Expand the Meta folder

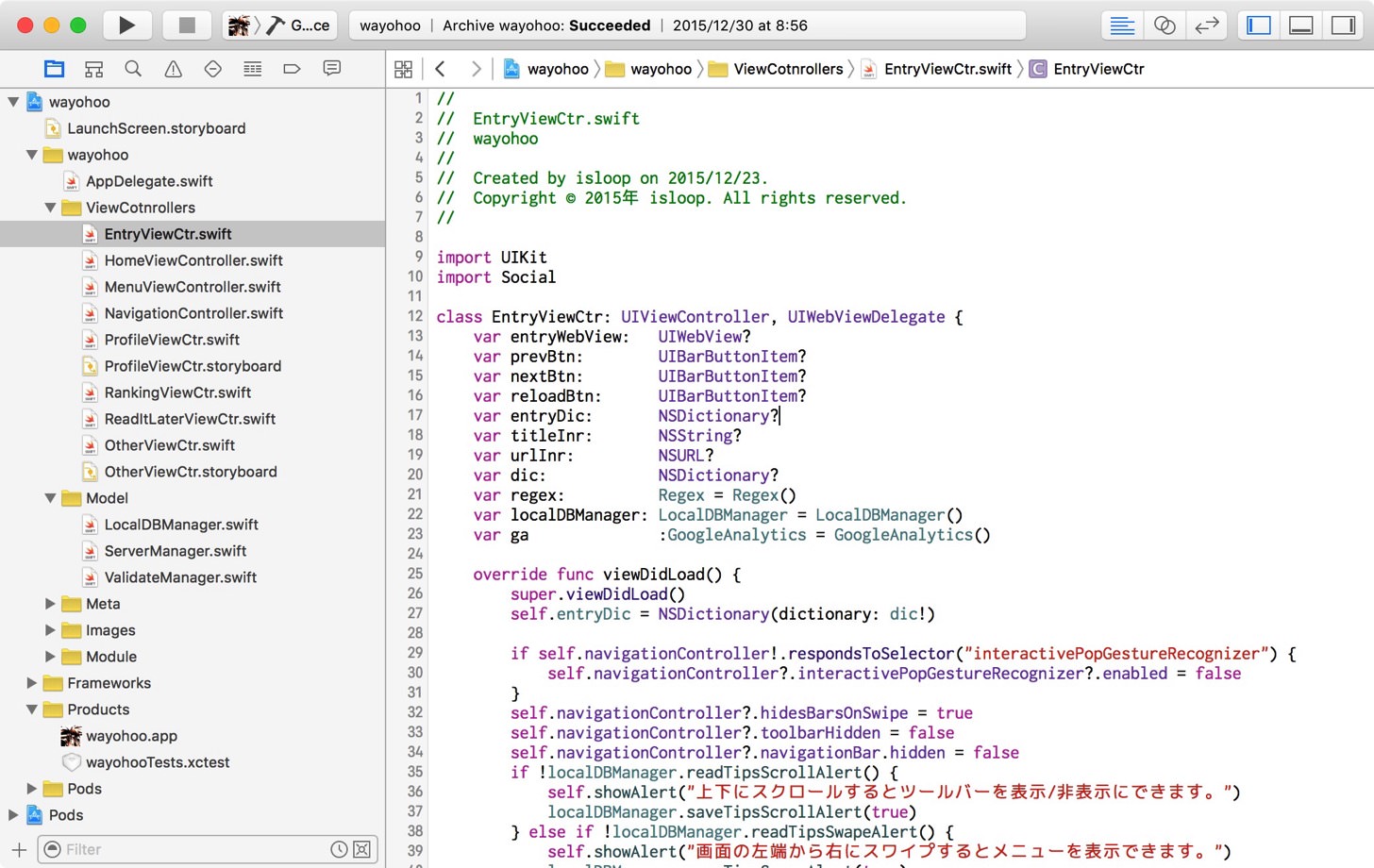click(x=50, y=604)
